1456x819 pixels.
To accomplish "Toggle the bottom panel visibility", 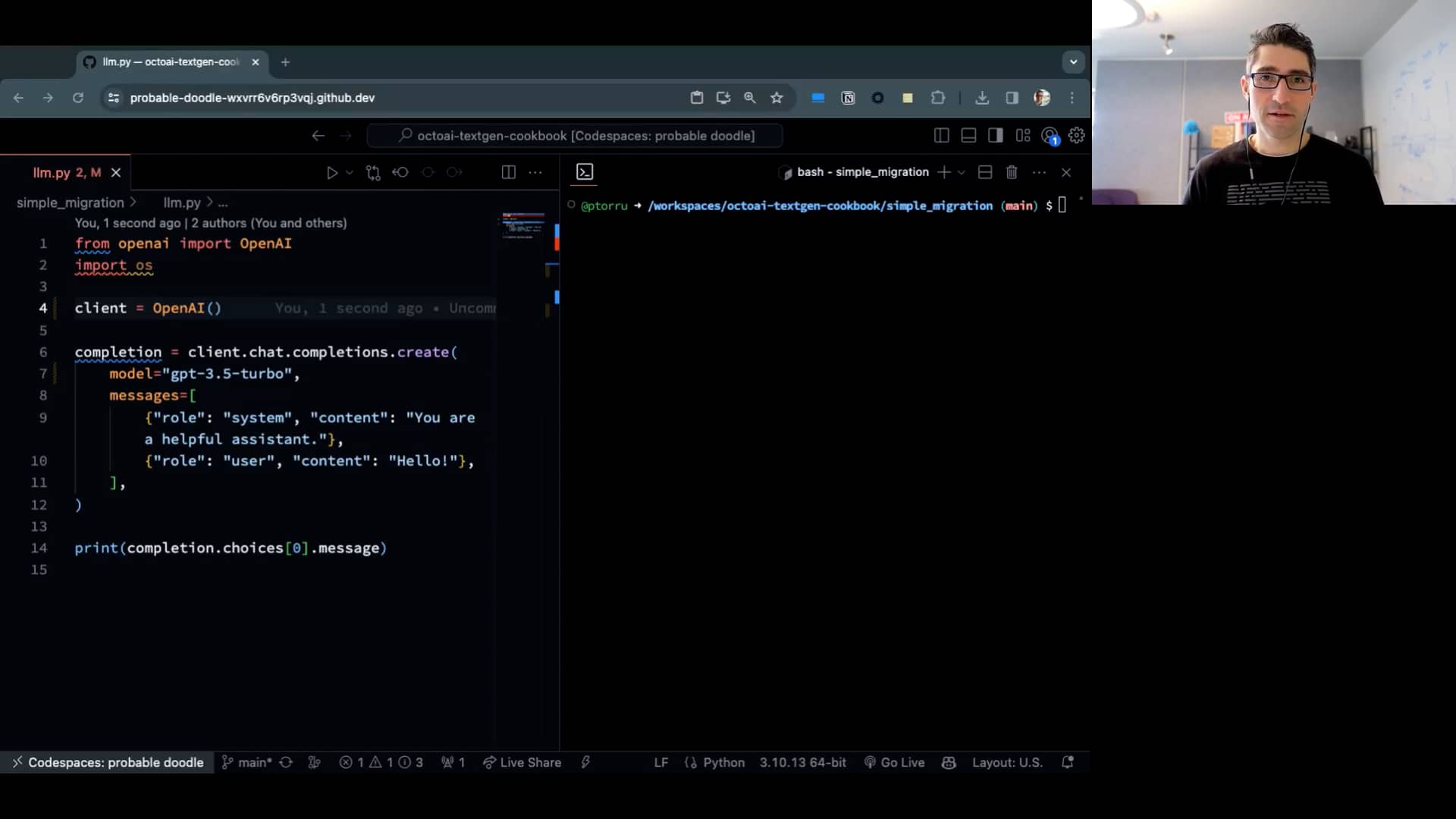I will [x=968, y=135].
